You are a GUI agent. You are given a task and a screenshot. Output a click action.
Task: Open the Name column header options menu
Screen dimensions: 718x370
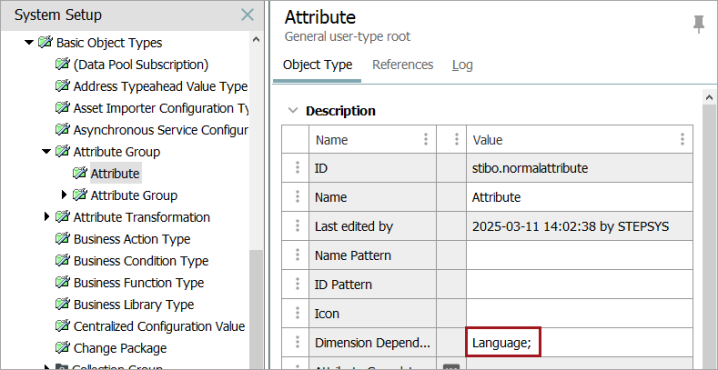426,139
